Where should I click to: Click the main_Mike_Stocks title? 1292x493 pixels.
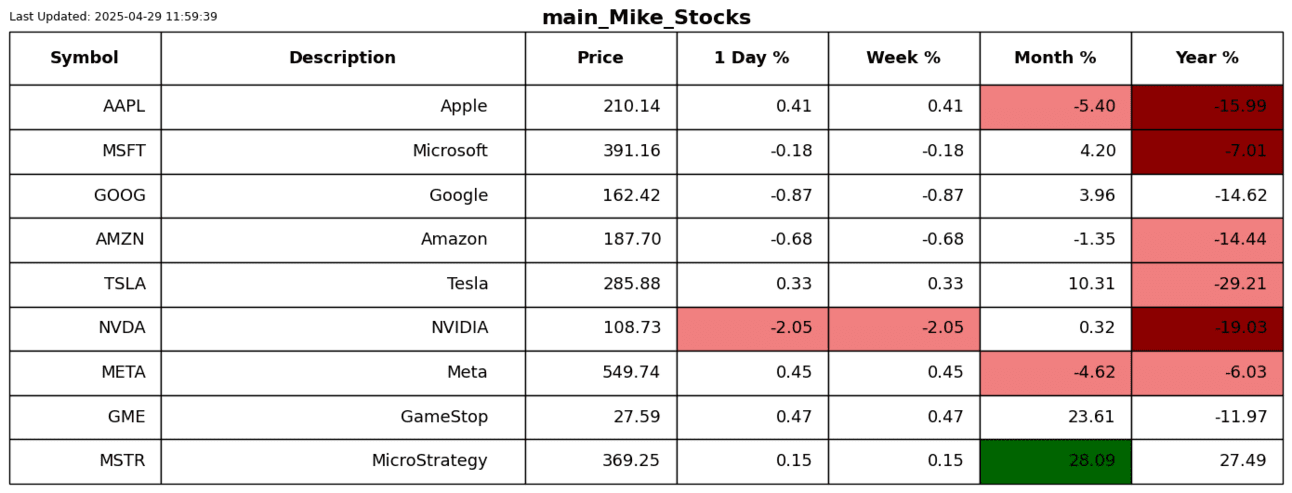pos(646,18)
